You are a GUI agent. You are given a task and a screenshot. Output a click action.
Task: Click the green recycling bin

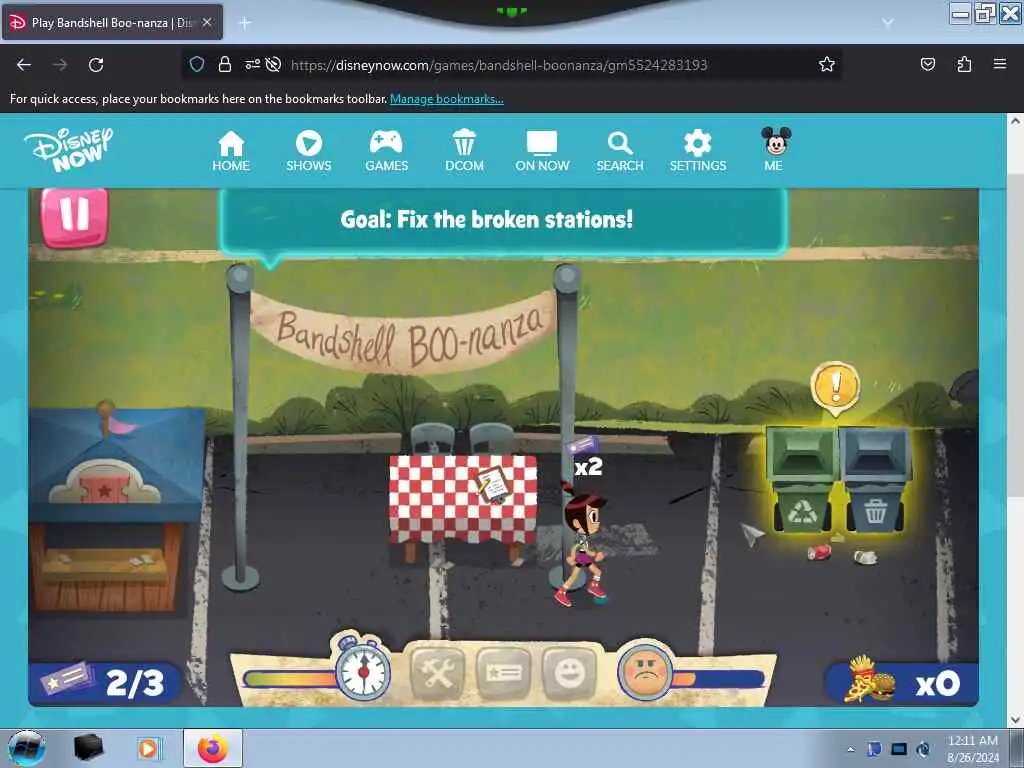coord(802,480)
